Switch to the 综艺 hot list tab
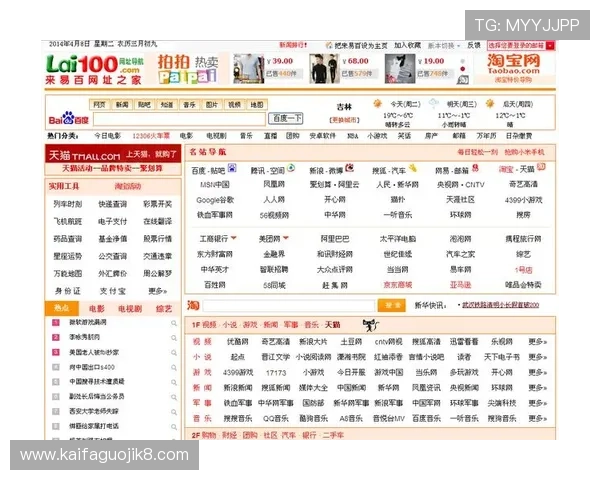Viewport: 600px width, 480px height. pyautogui.click(x=164, y=309)
